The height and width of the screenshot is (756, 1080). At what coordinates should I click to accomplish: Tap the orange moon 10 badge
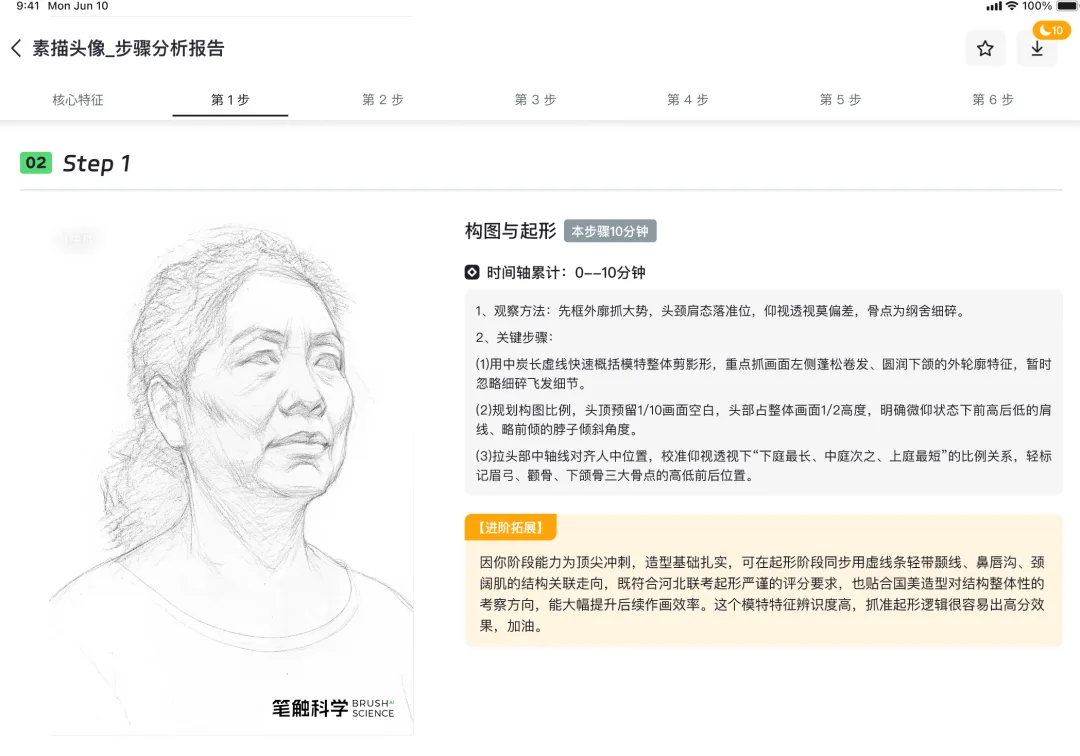(1051, 30)
